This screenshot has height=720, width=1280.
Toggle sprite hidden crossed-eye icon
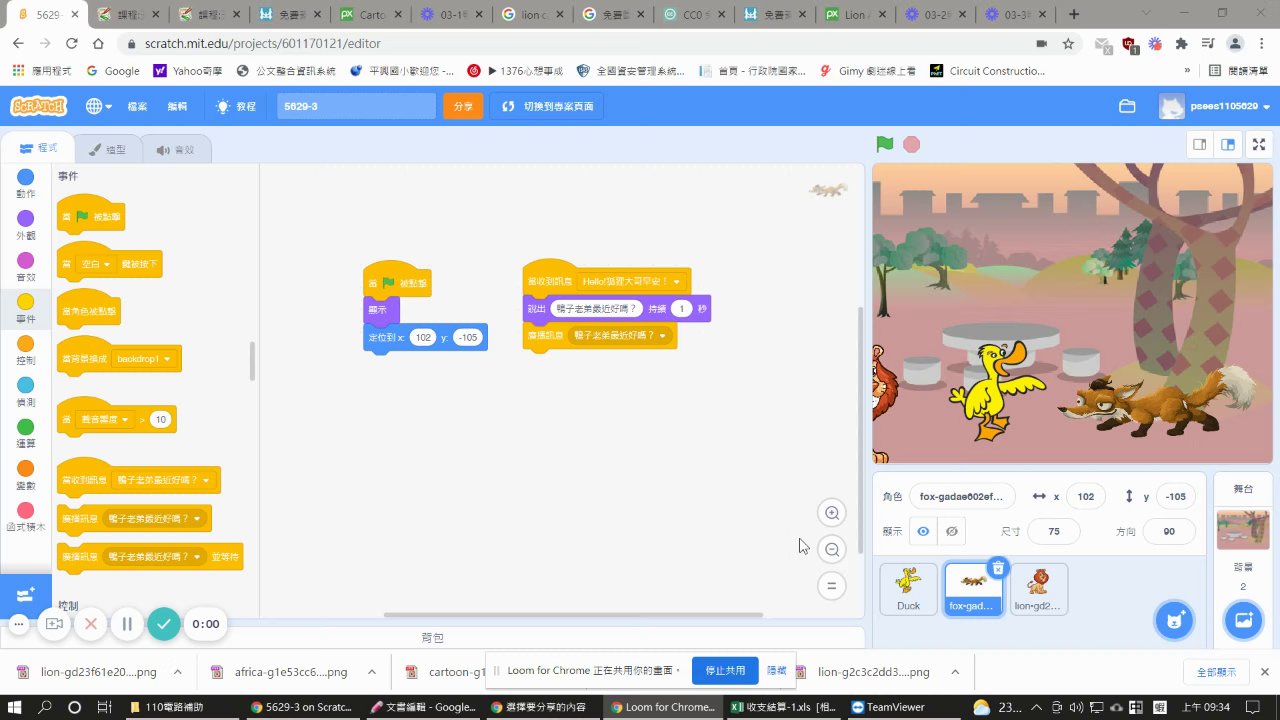click(952, 531)
